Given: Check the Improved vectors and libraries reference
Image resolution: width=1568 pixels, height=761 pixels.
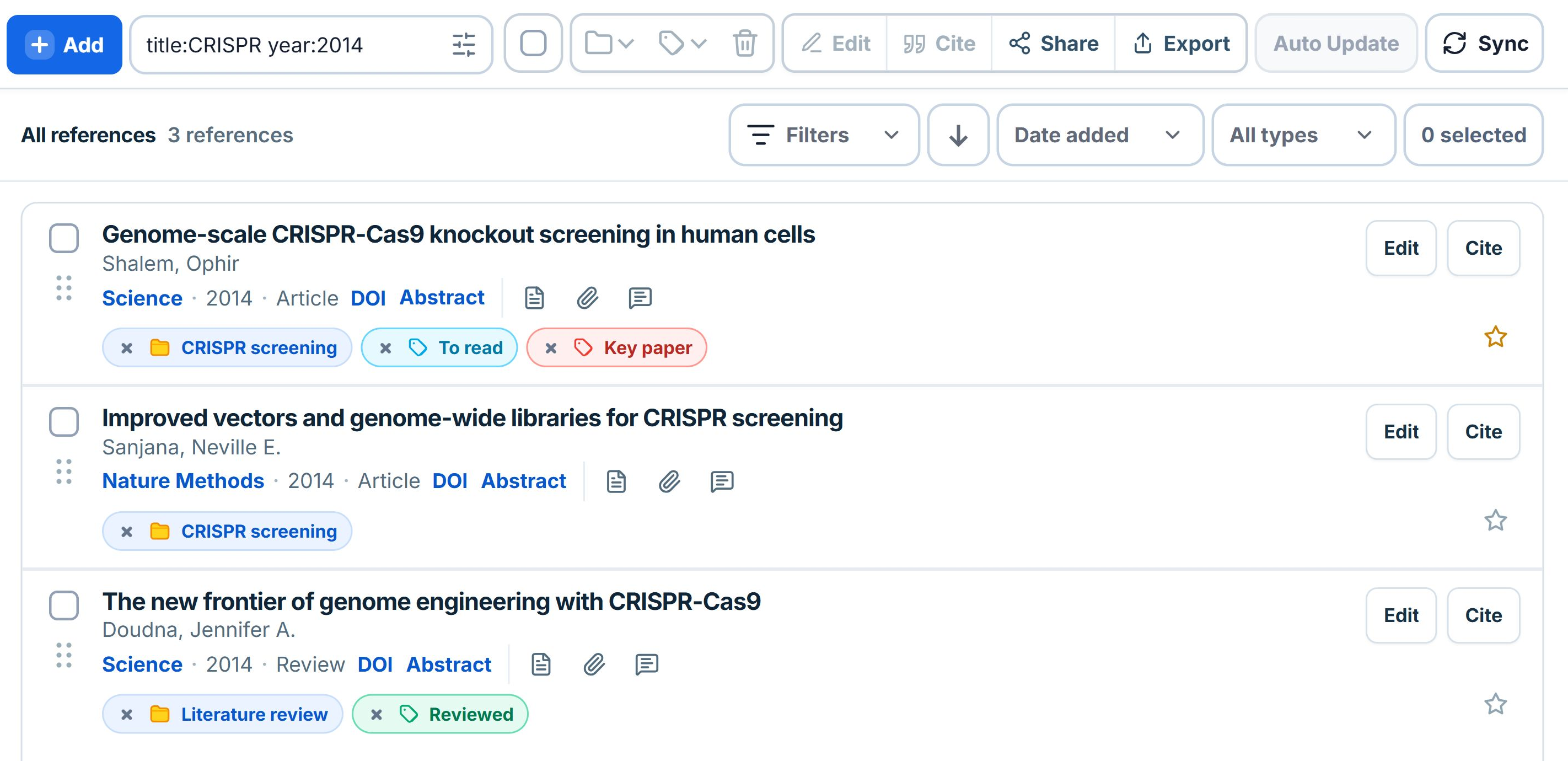Looking at the screenshot, I should [64, 422].
